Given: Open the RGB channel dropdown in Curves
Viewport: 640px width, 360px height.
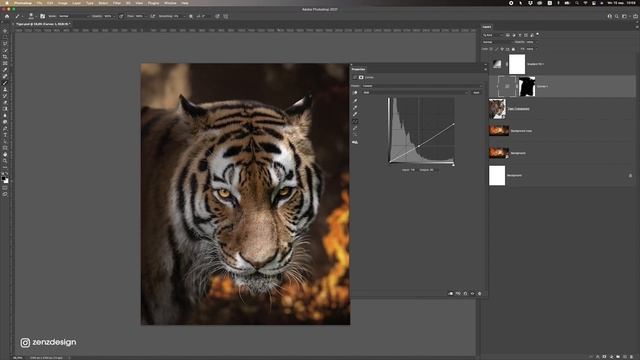Looking at the screenshot, I should click(415, 93).
